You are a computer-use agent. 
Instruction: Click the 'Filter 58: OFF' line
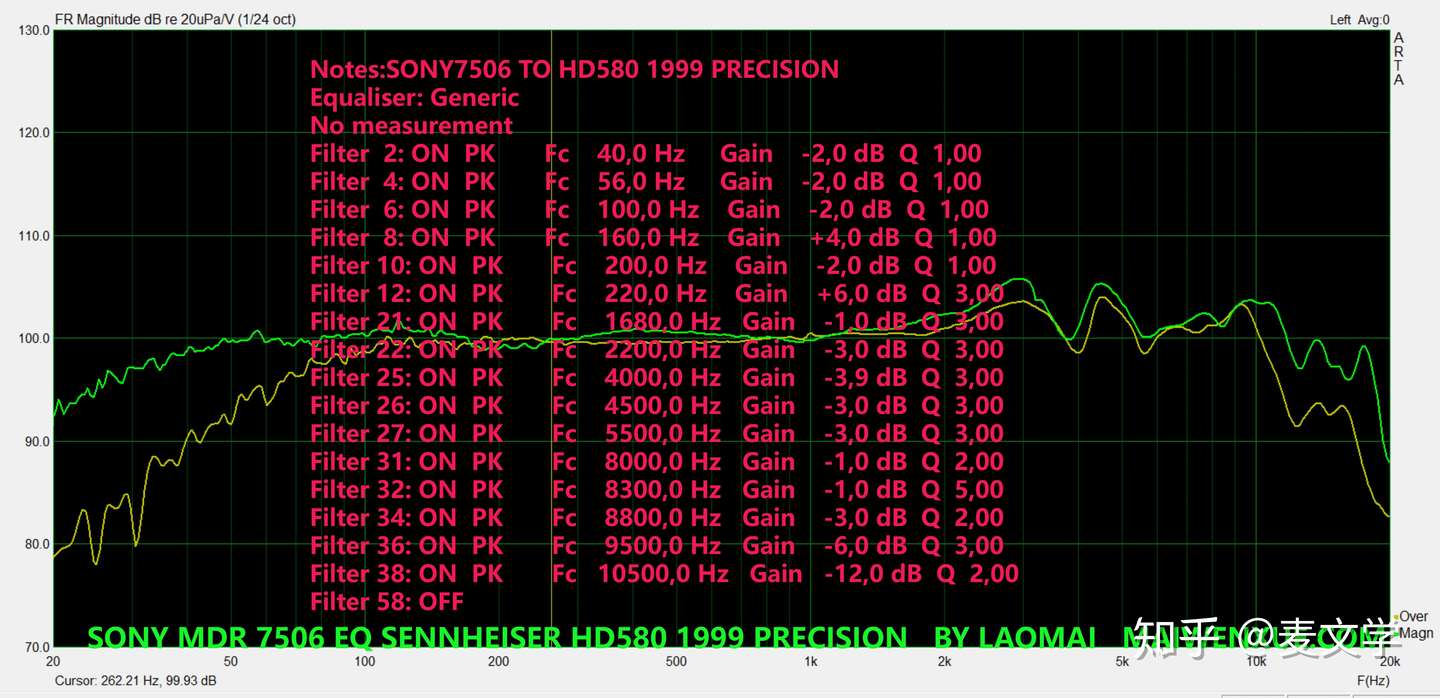[x=387, y=601]
